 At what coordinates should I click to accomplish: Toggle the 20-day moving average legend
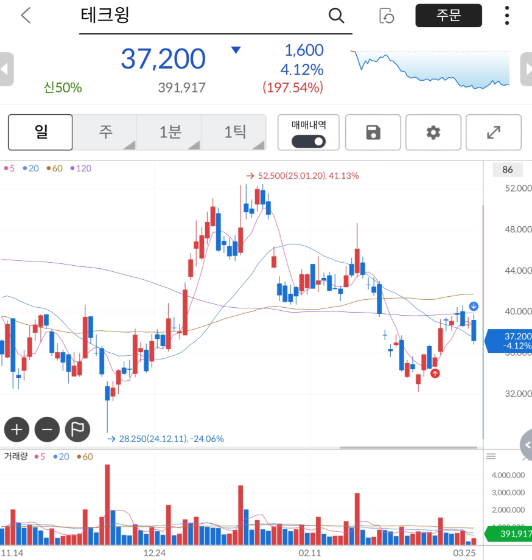click(x=31, y=169)
